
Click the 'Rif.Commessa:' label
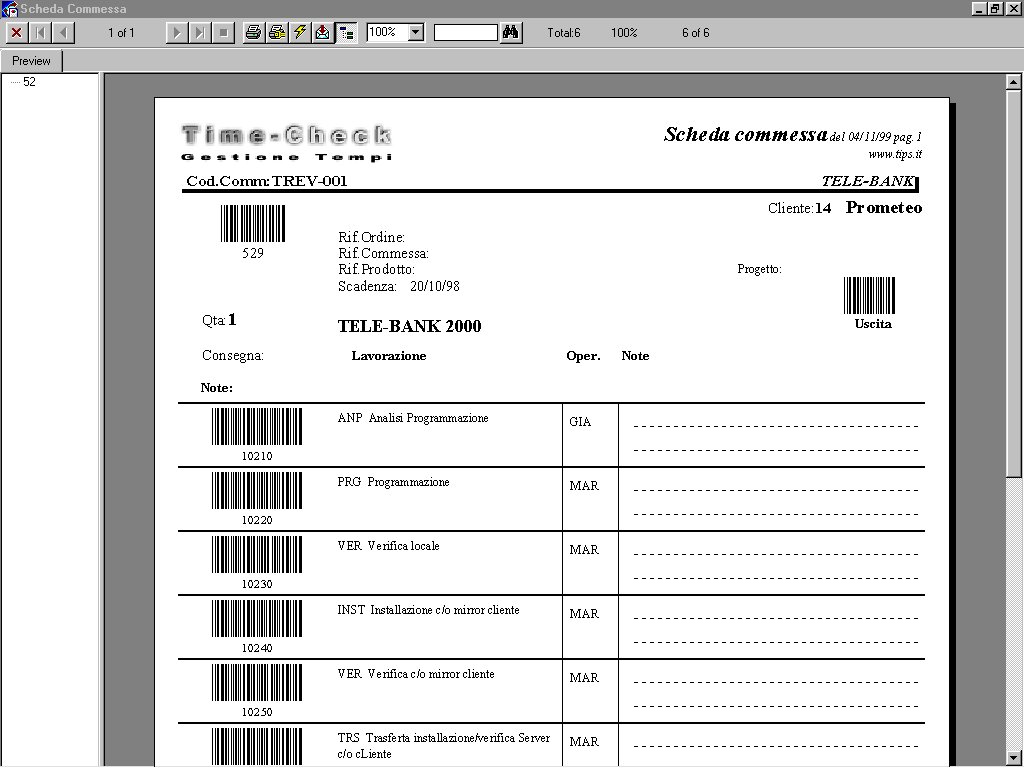[x=383, y=253]
